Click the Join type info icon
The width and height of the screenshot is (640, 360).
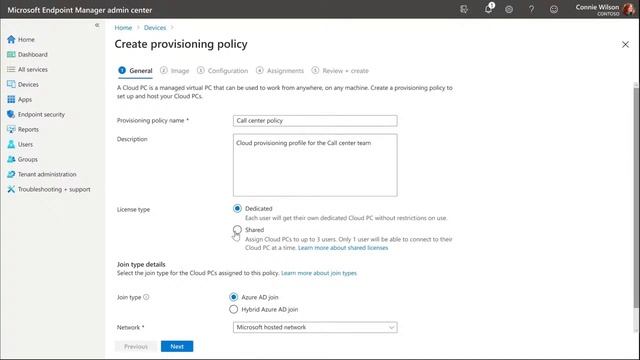(146, 297)
